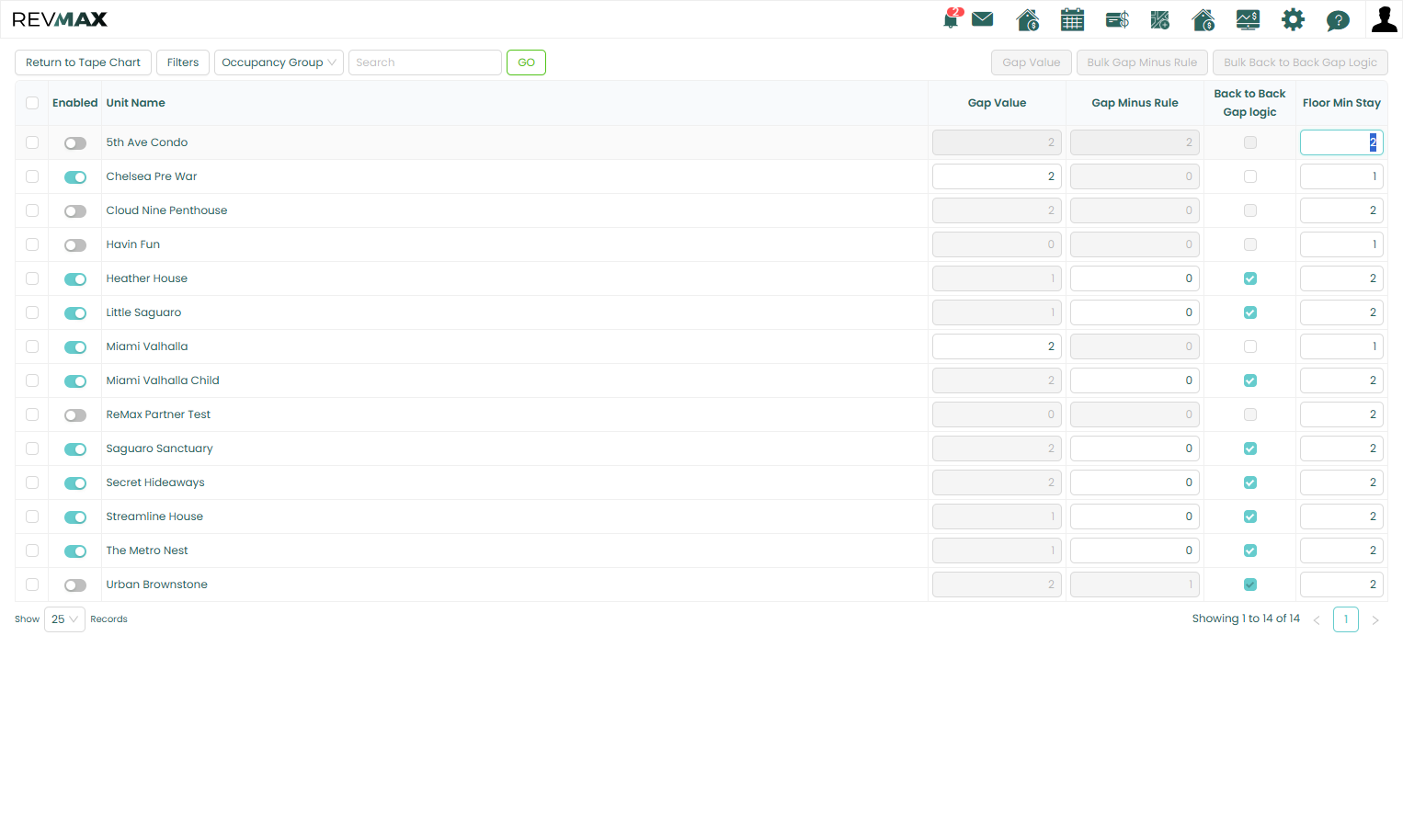Viewport: 1403px width, 840px height.
Task: Open the Filters button
Action: (183, 62)
